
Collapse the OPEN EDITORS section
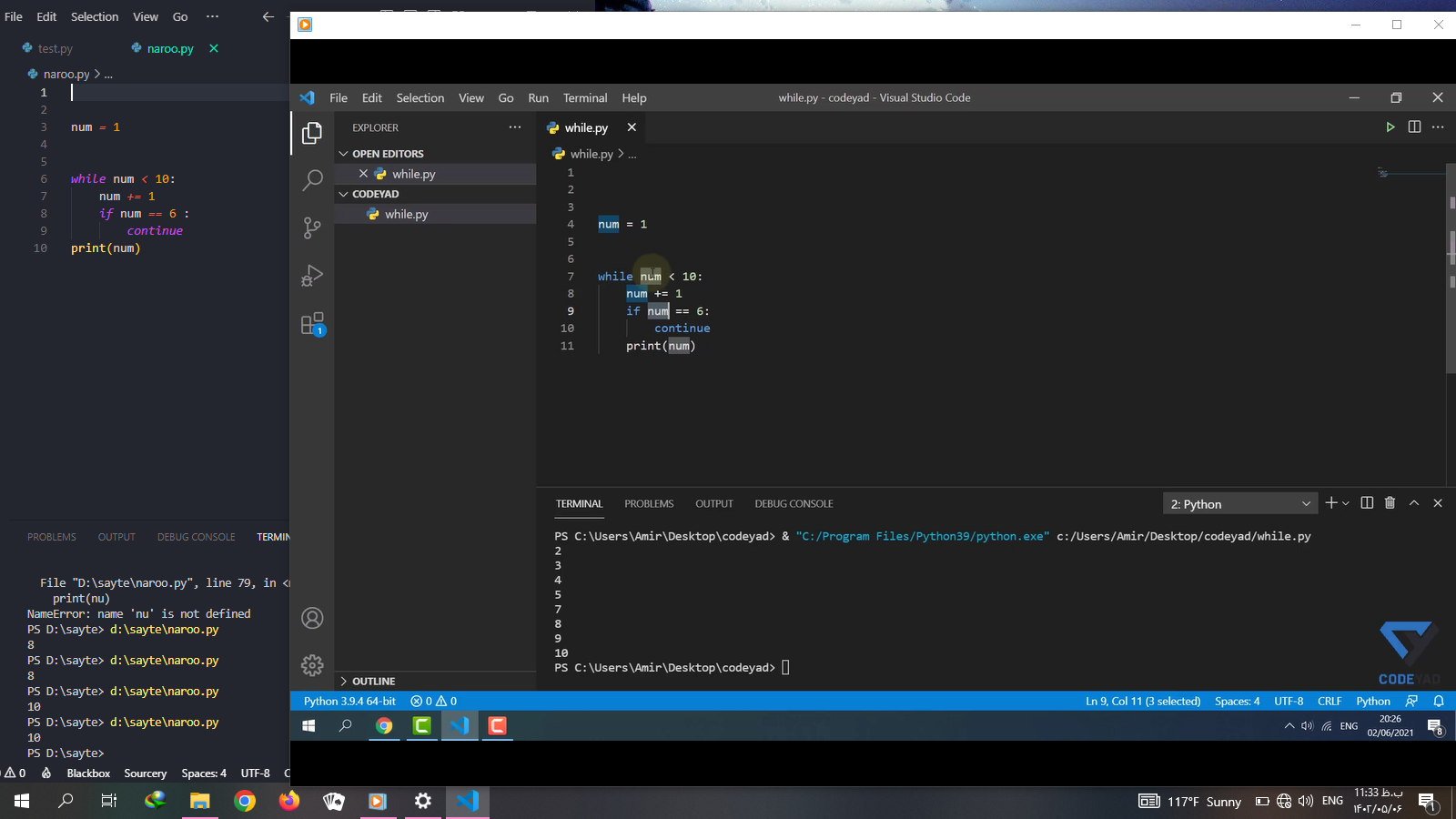coord(388,154)
